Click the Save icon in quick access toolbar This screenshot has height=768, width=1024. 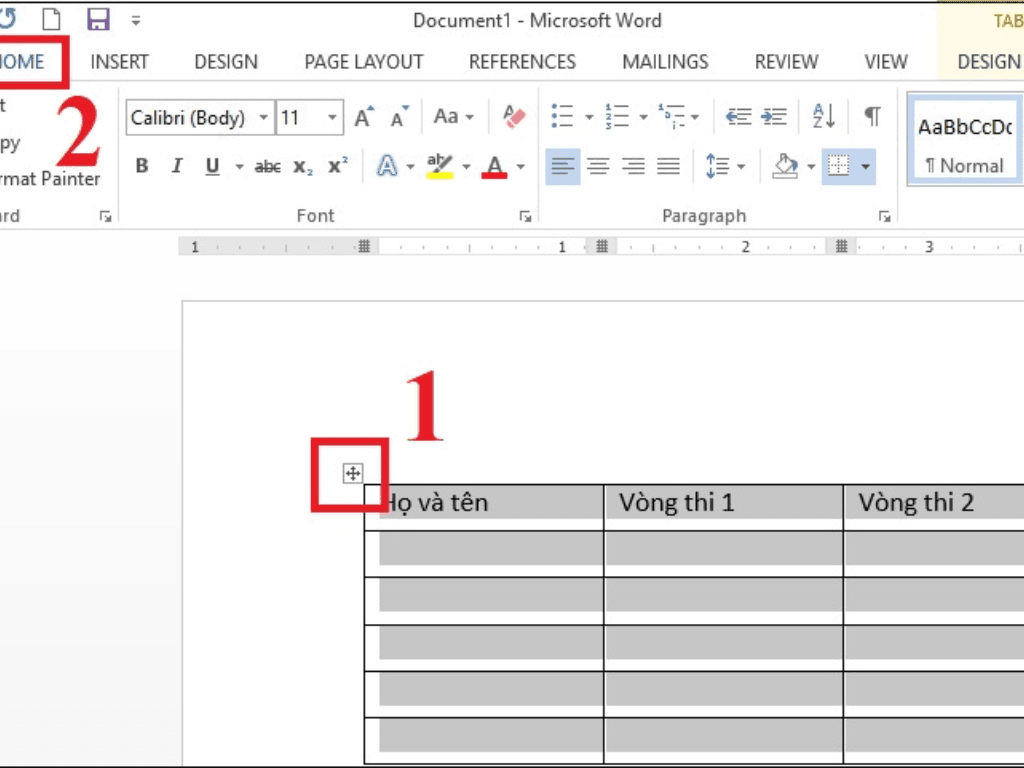tap(98, 19)
